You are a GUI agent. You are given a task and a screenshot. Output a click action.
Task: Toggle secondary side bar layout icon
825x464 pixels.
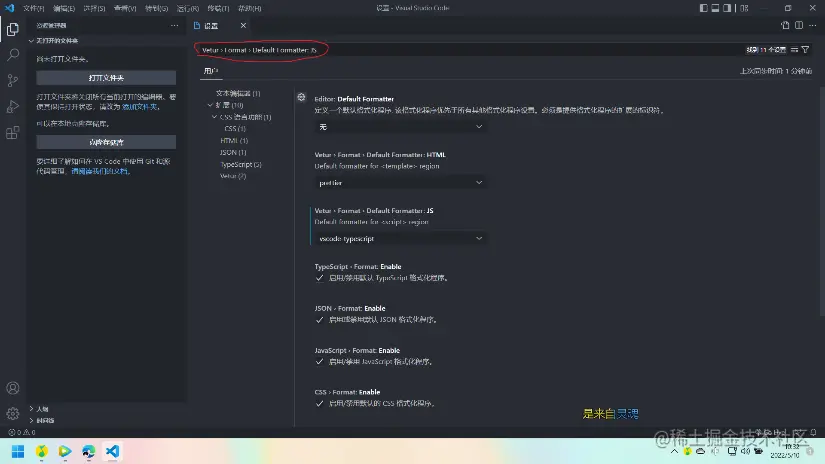pyautogui.click(x=727, y=8)
